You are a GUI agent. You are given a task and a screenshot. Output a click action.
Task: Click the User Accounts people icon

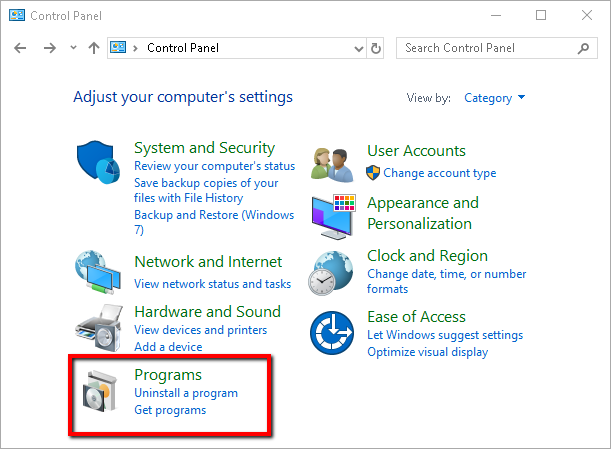pos(333,162)
